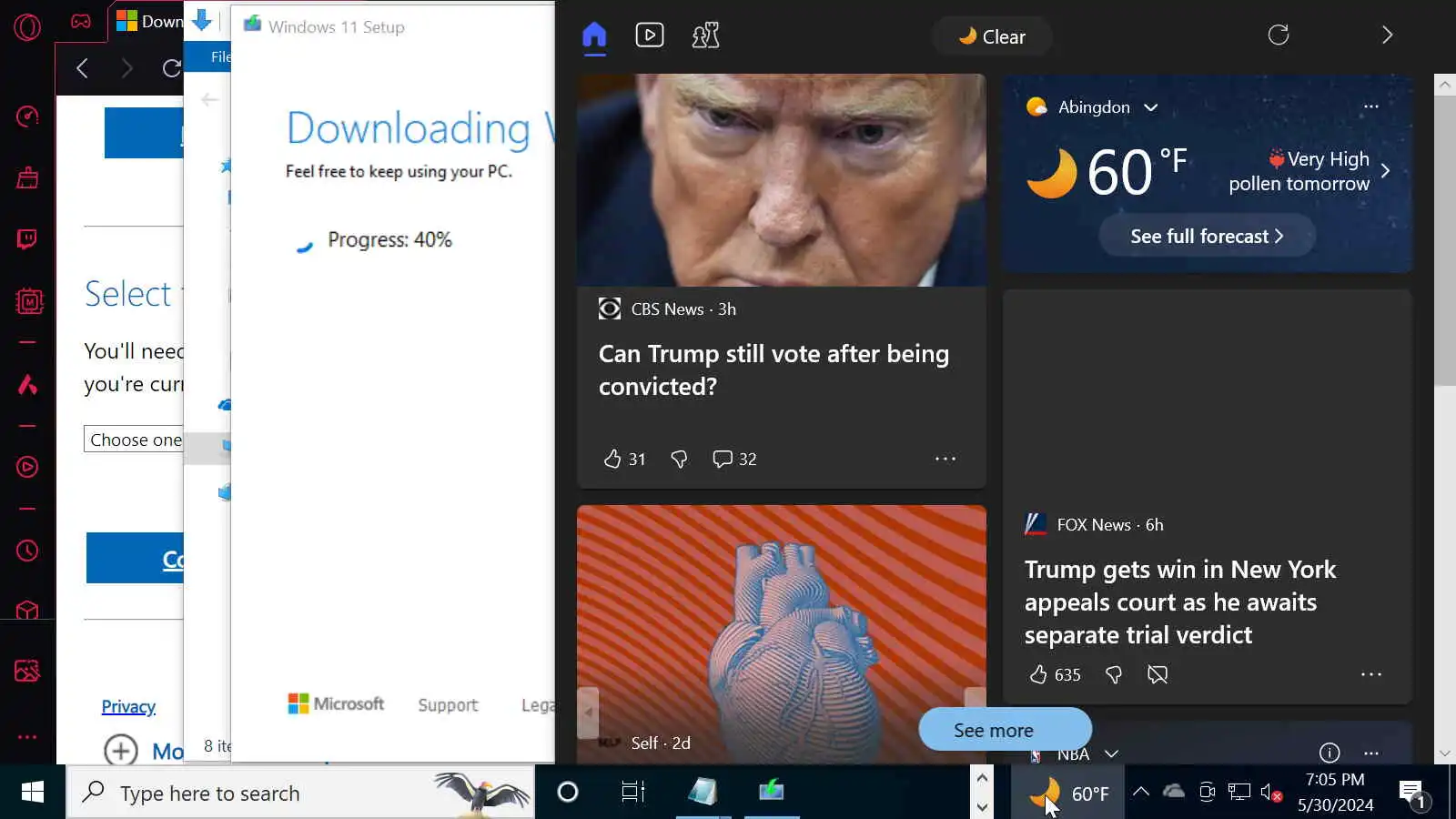Viewport: 1456px width, 819px height.
Task: Launch Aria AI from the Opera sidebar
Action: [27, 385]
